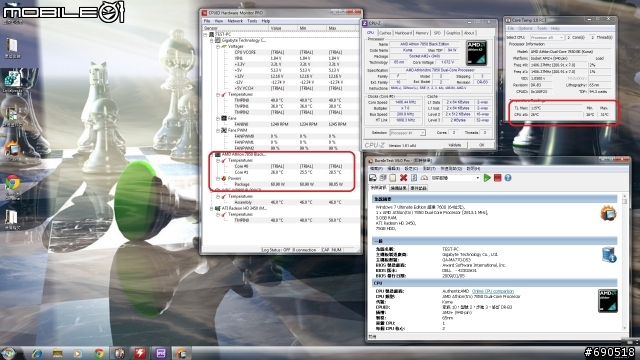Open the test duration dropdown in BurnInTest
Image resolution: width=640 pixels, height=360 pixels.
[477, 178]
